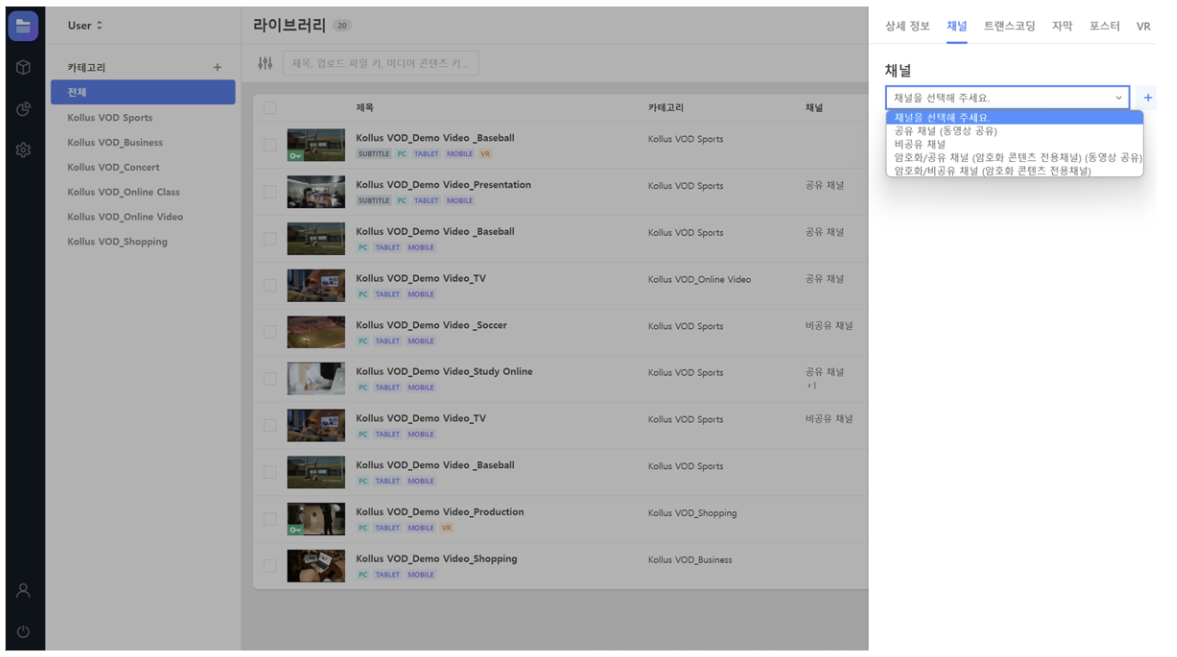This screenshot has width=1177, height=657.
Task: Open the statistics pie chart icon
Action: tap(23, 109)
